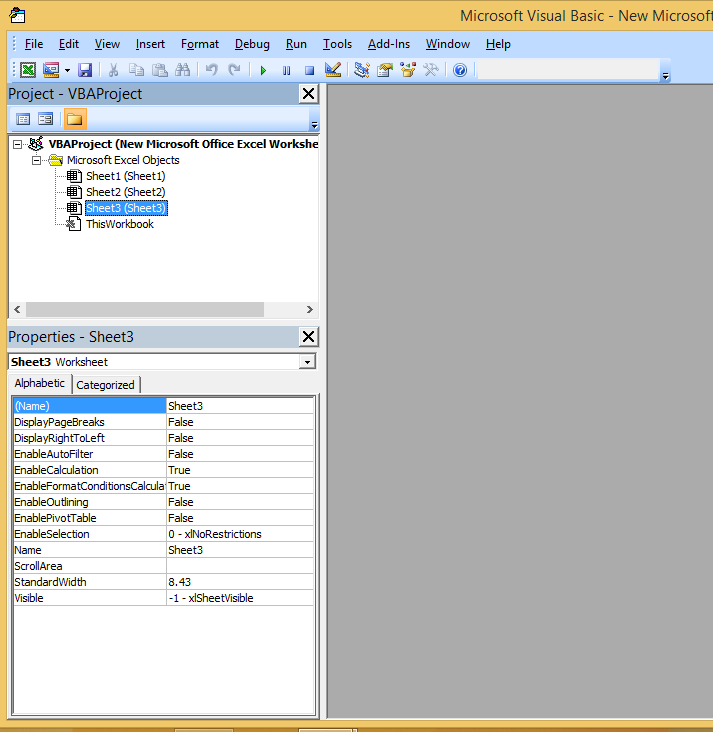Open Properties Window toolbar icon
The width and height of the screenshot is (713, 732).
385,70
